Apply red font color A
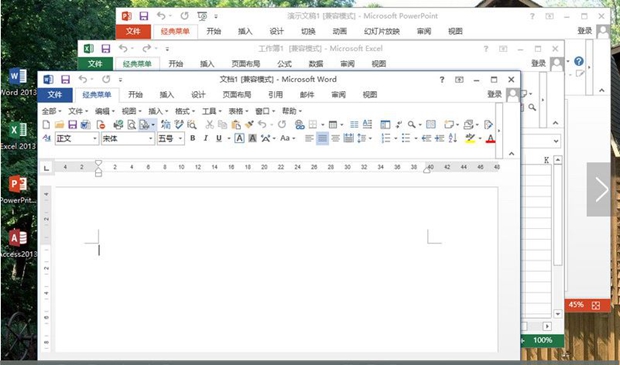Image resolution: width=620 pixels, height=365 pixels. [490, 138]
